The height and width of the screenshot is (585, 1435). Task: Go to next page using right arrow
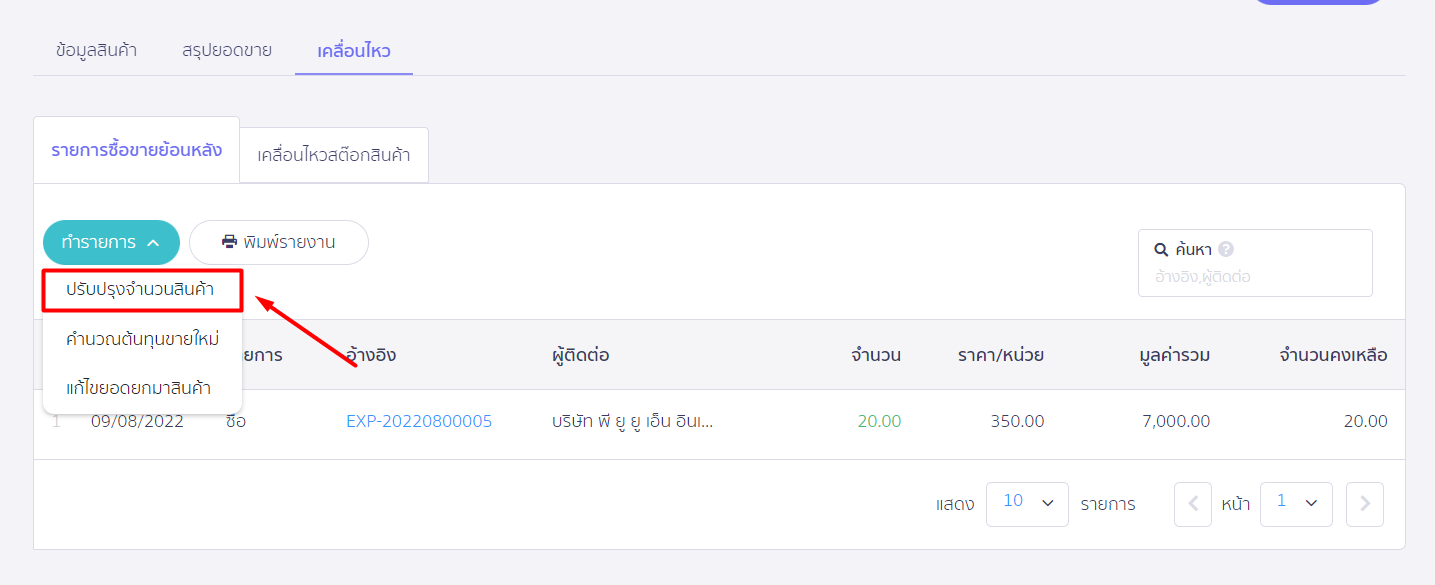pos(1364,504)
